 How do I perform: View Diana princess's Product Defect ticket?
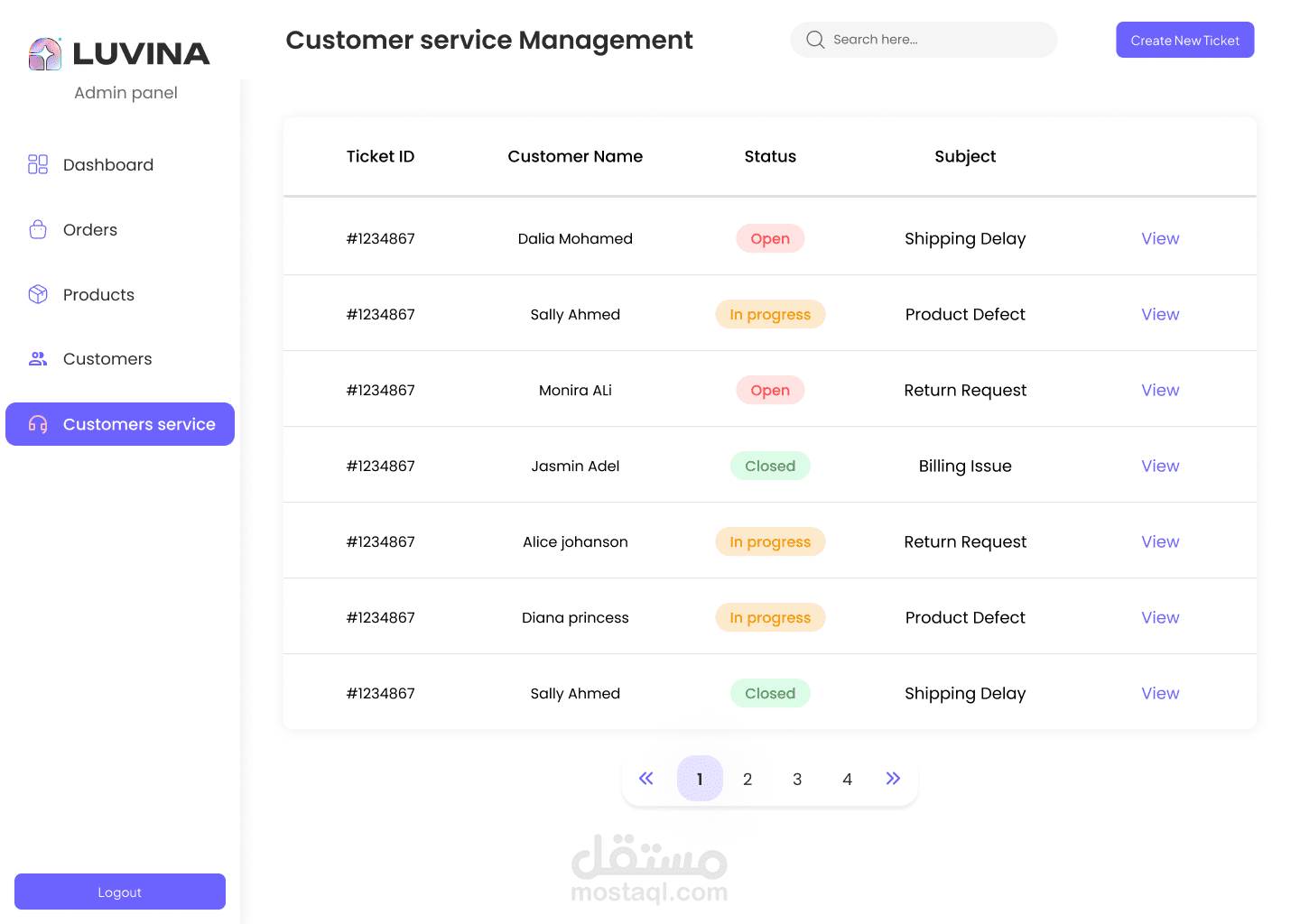(x=1160, y=617)
